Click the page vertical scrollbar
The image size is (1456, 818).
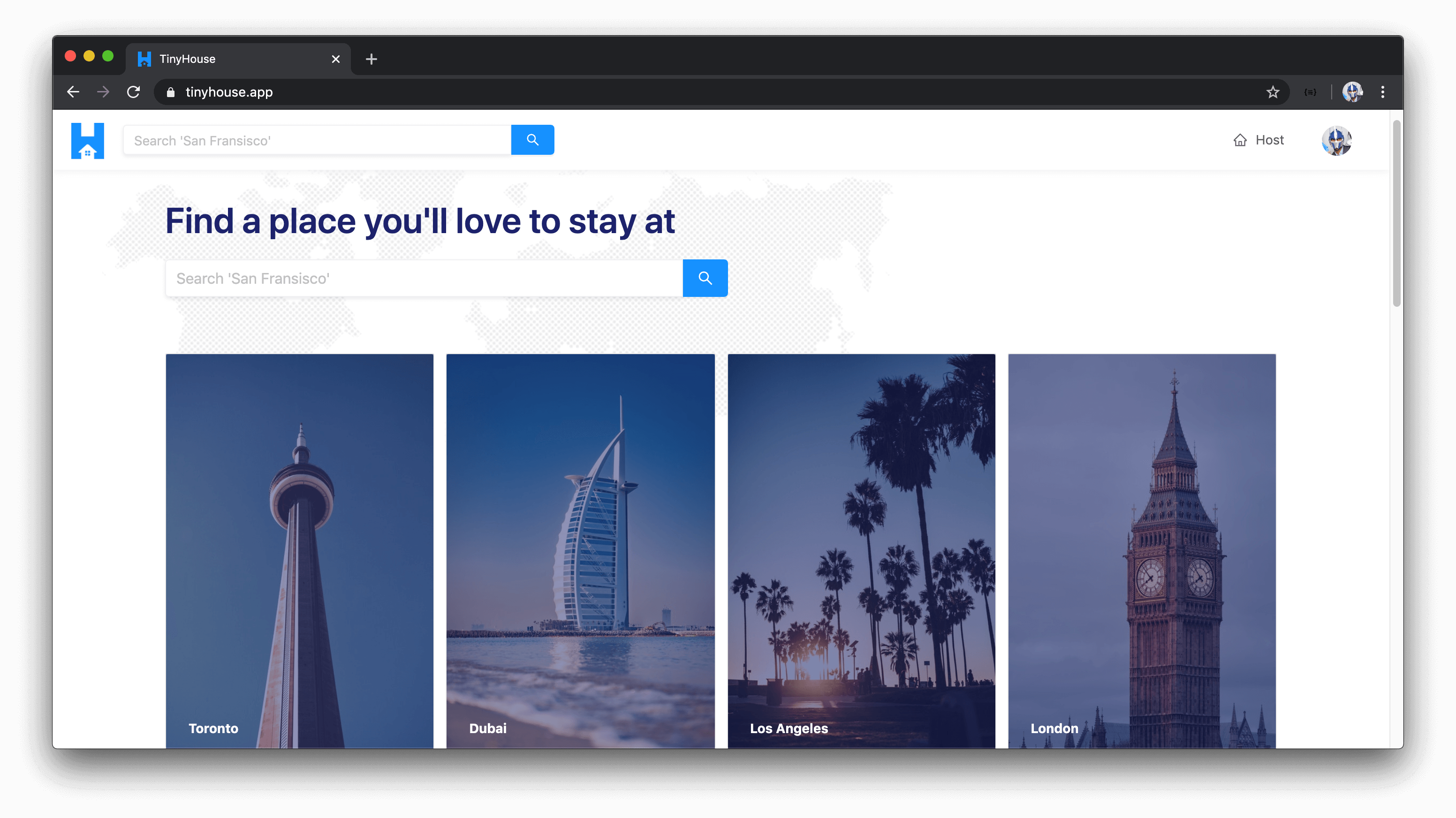(x=1396, y=214)
